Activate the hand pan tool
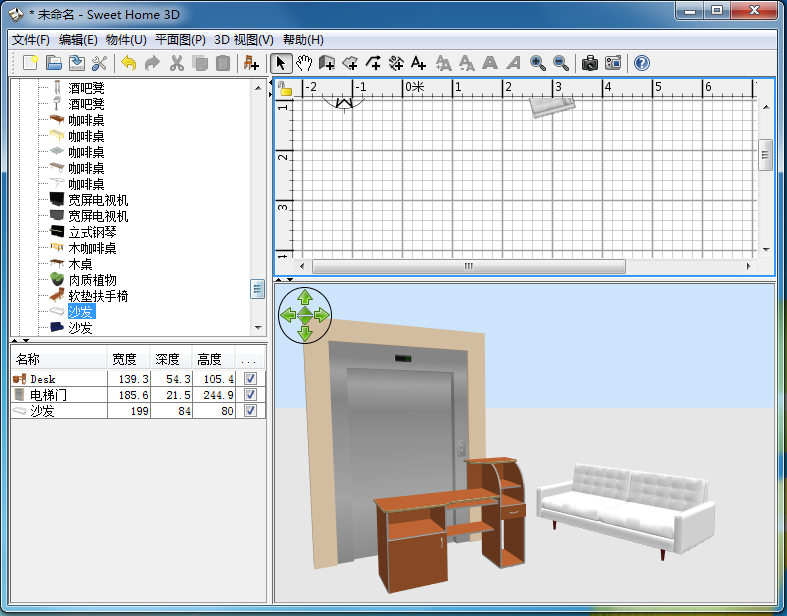 pyautogui.click(x=304, y=63)
